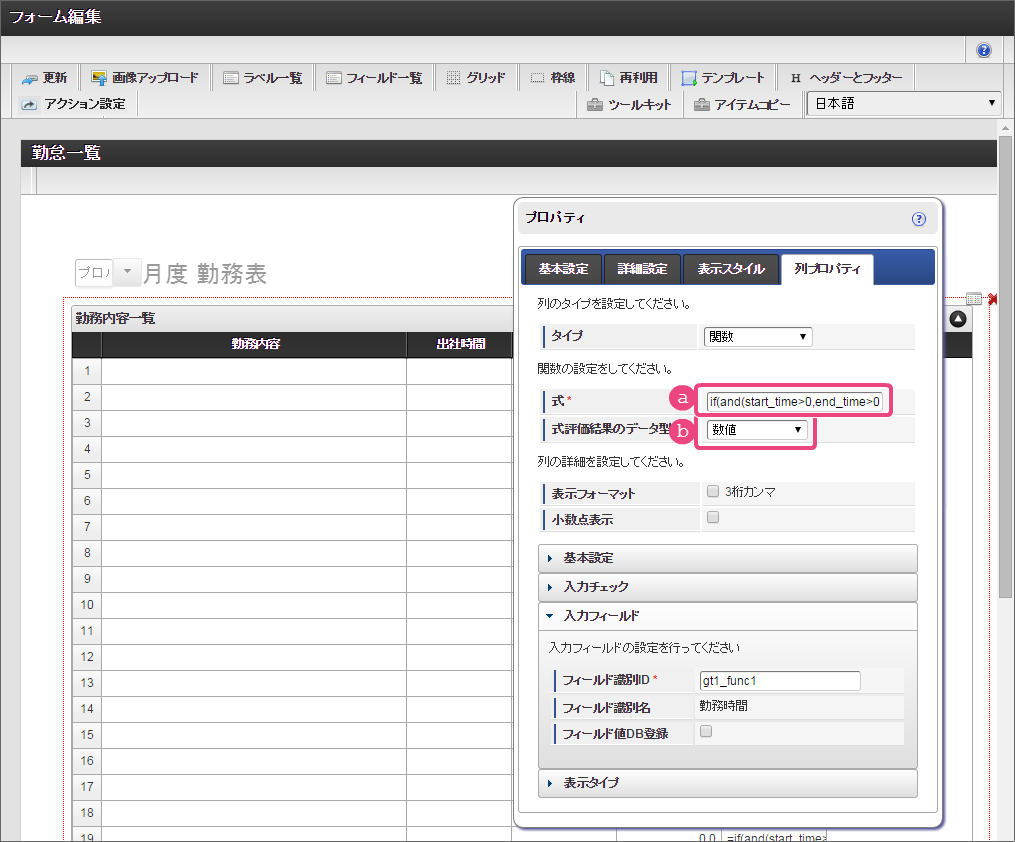Open the ラベル一覧 label list

(262, 78)
